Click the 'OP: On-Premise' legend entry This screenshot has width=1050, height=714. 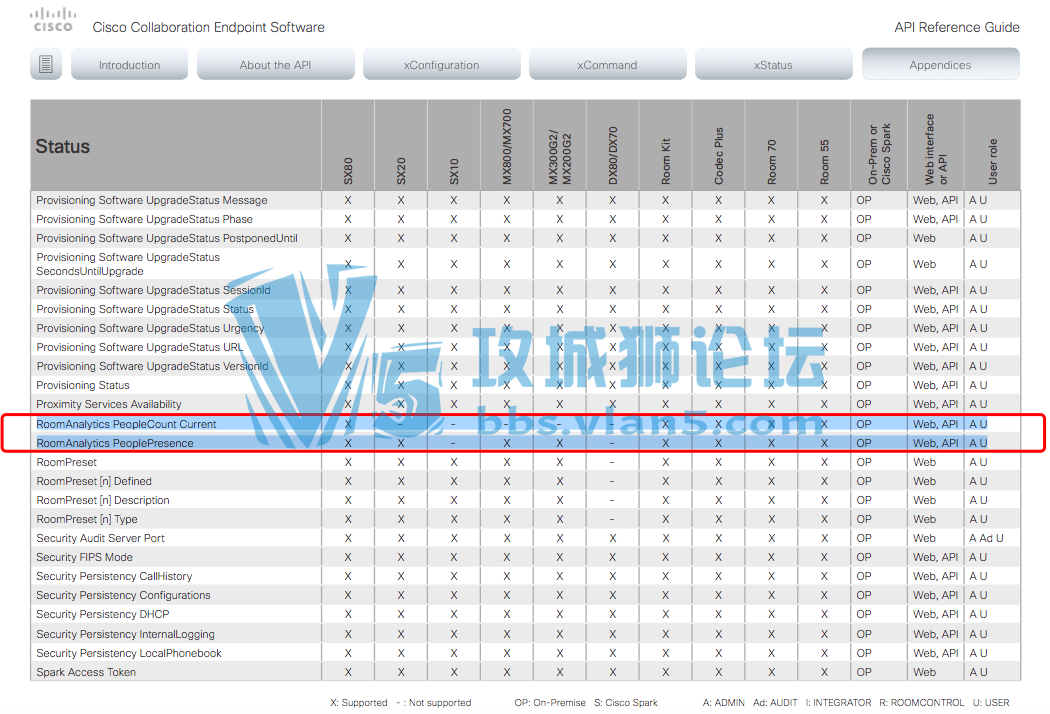pos(550,703)
